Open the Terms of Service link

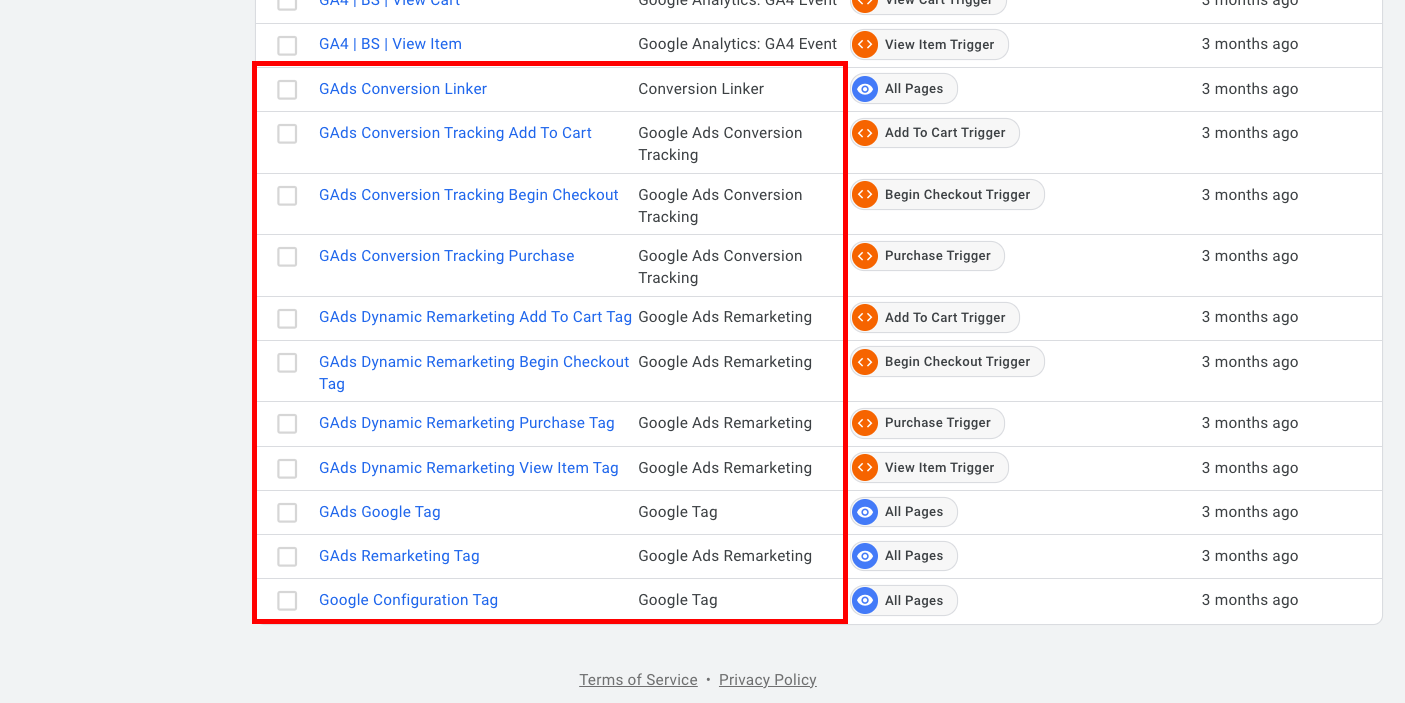point(638,680)
